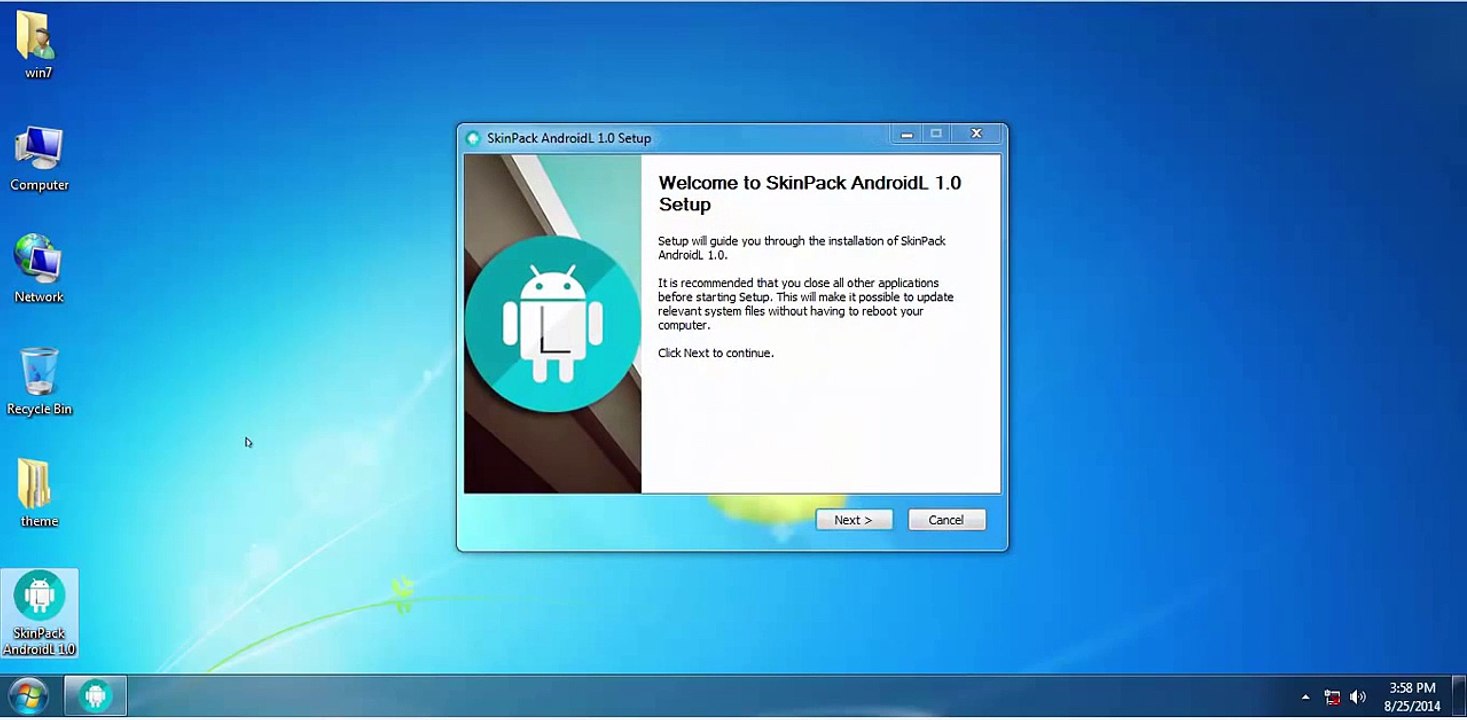Select the Recycle Bin icon
This screenshot has height=720, width=1467.
[39, 381]
